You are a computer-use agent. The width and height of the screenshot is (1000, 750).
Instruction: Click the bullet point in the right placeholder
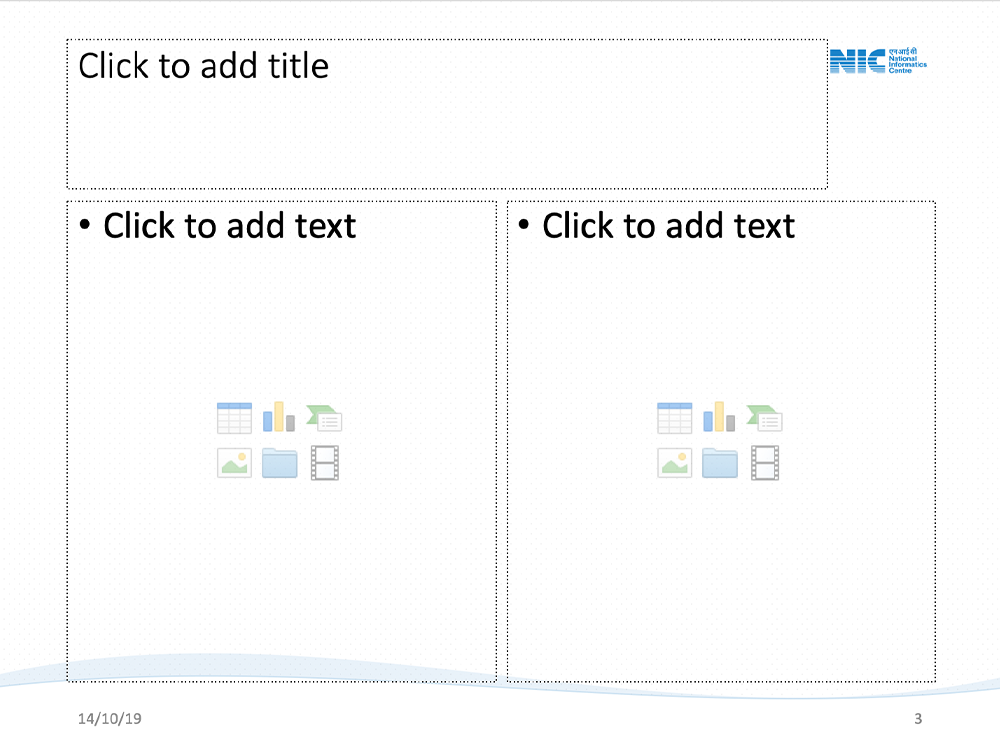(x=524, y=226)
